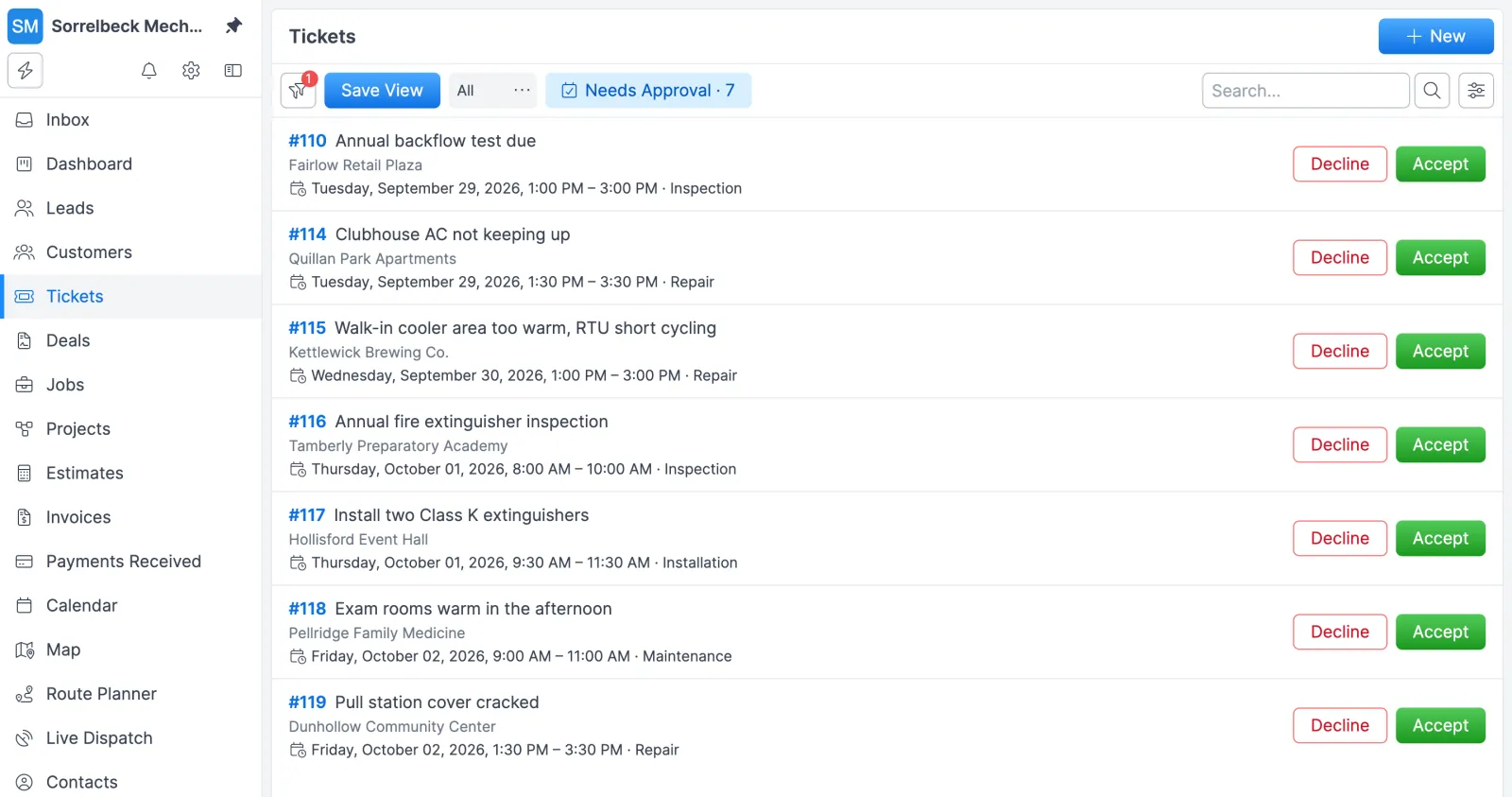The height and width of the screenshot is (797, 1512).
Task: Create a new ticket with New button
Action: pyautogui.click(x=1435, y=37)
